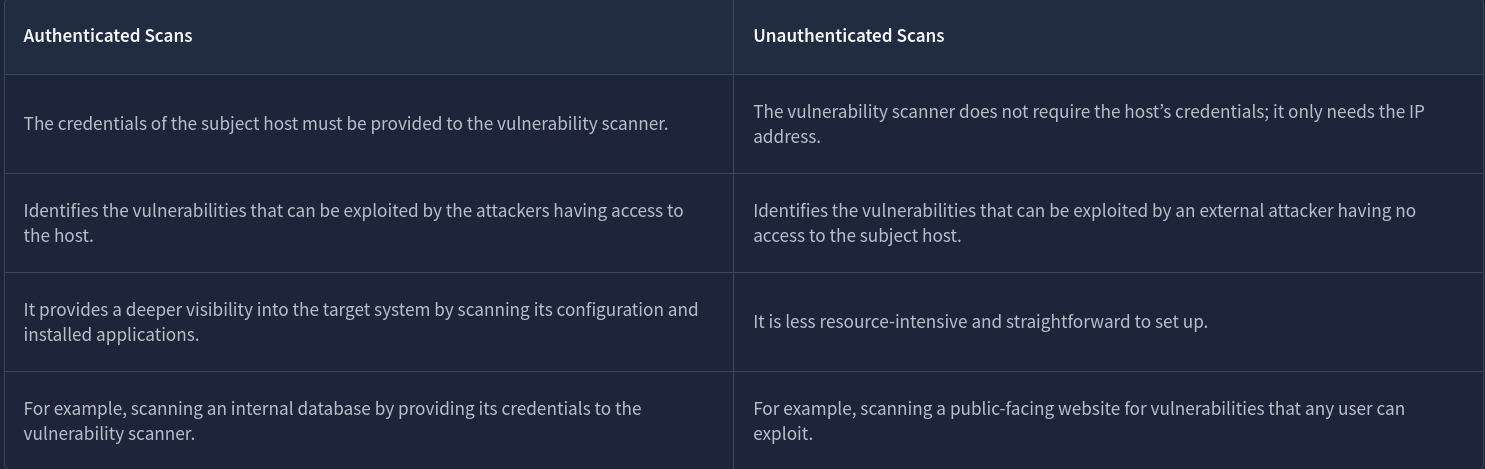Click the words 'installed applications'
The image size is (1485, 469).
coord(110,335)
